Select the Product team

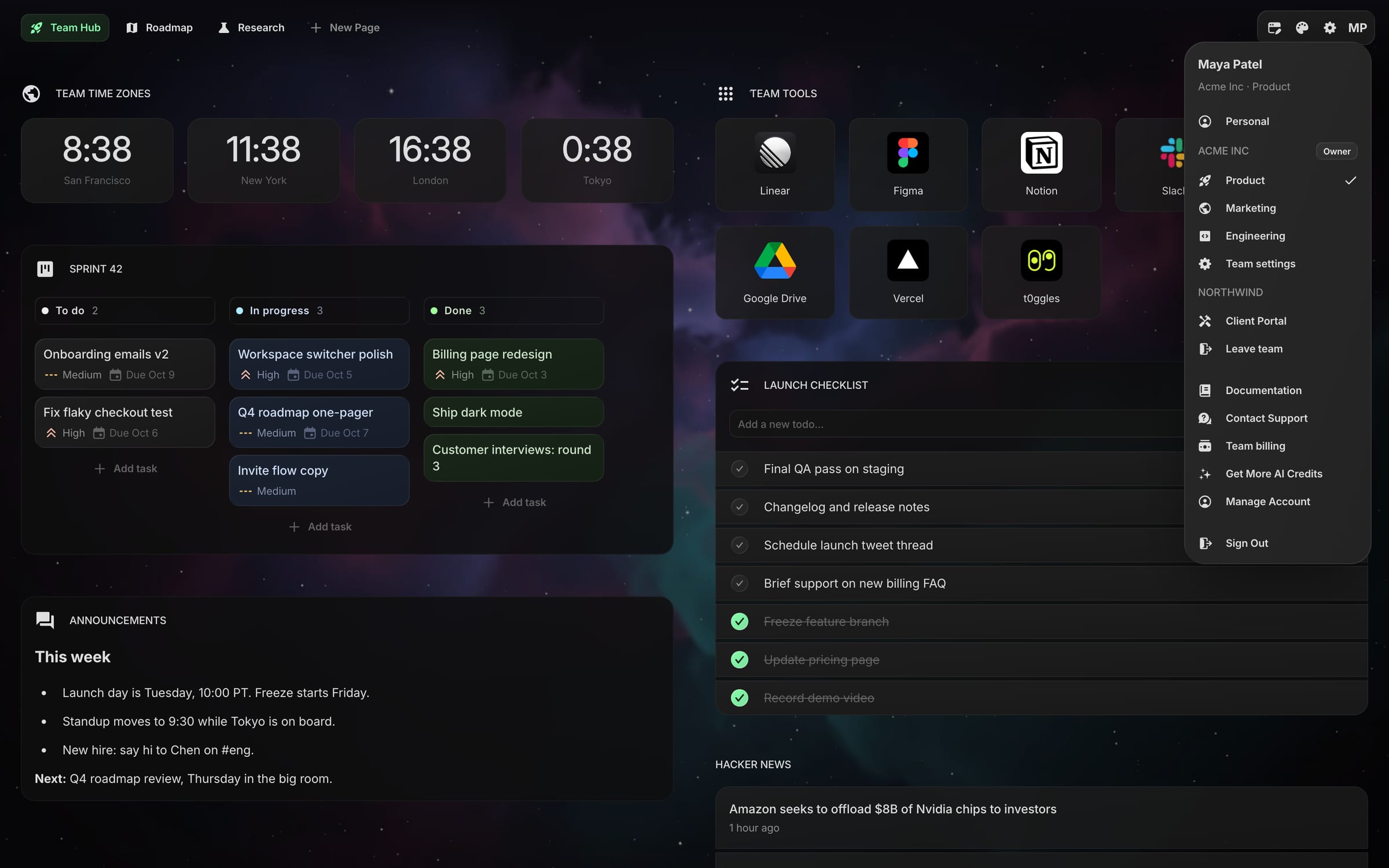(1277, 181)
